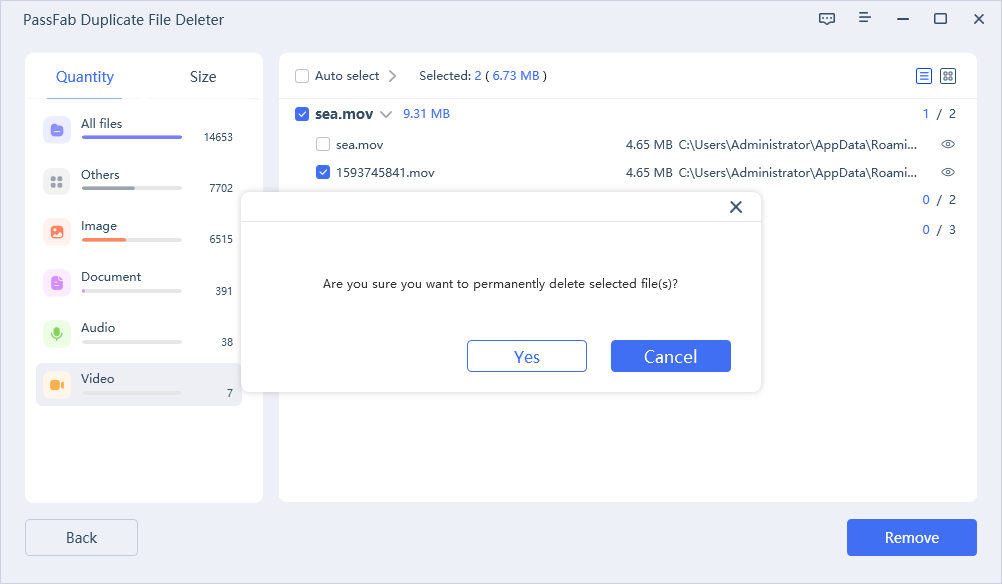Select the Image category icon
Screen dimensions: 1002x584
pyautogui.click(x=57, y=232)
